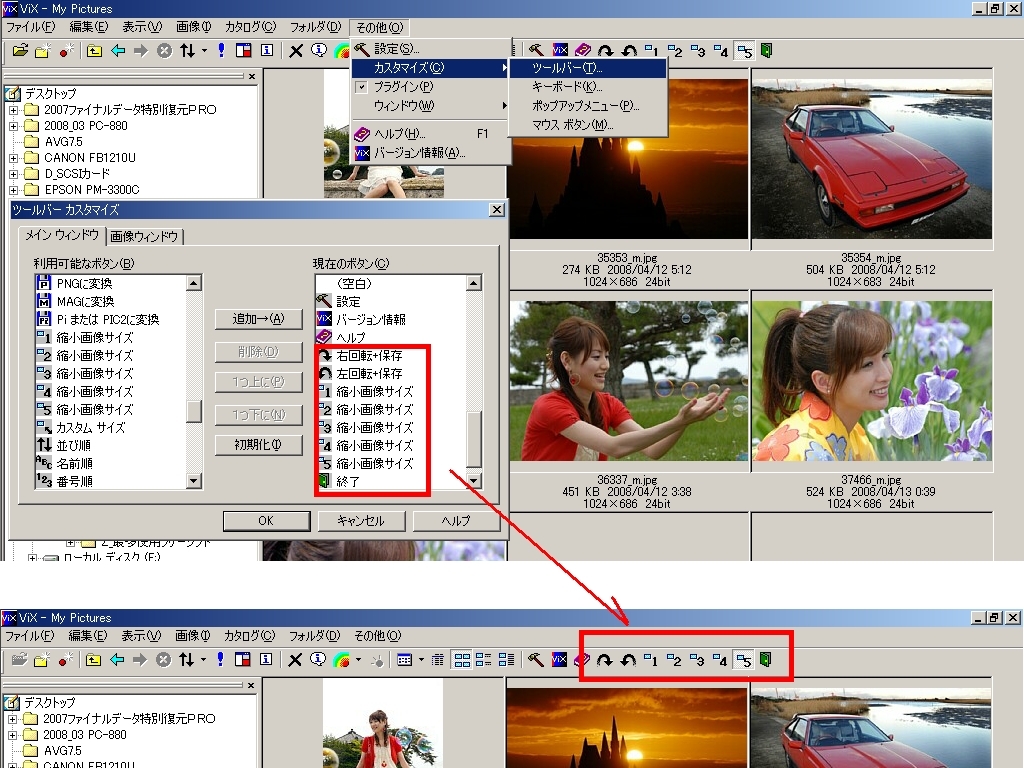Viewport: 1024px width, 768px height.
Task: Click black X delete icon in upper toolbar
Action: [296, 51]
